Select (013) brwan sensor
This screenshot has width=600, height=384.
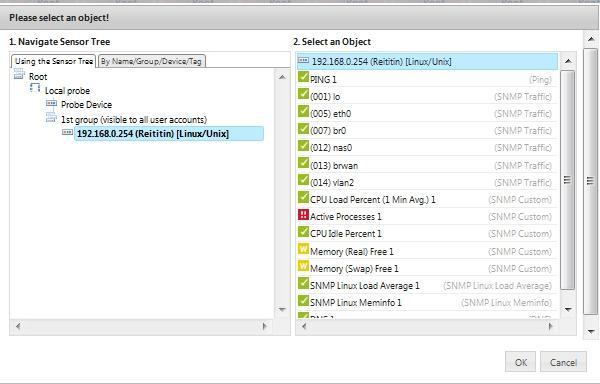427,165
